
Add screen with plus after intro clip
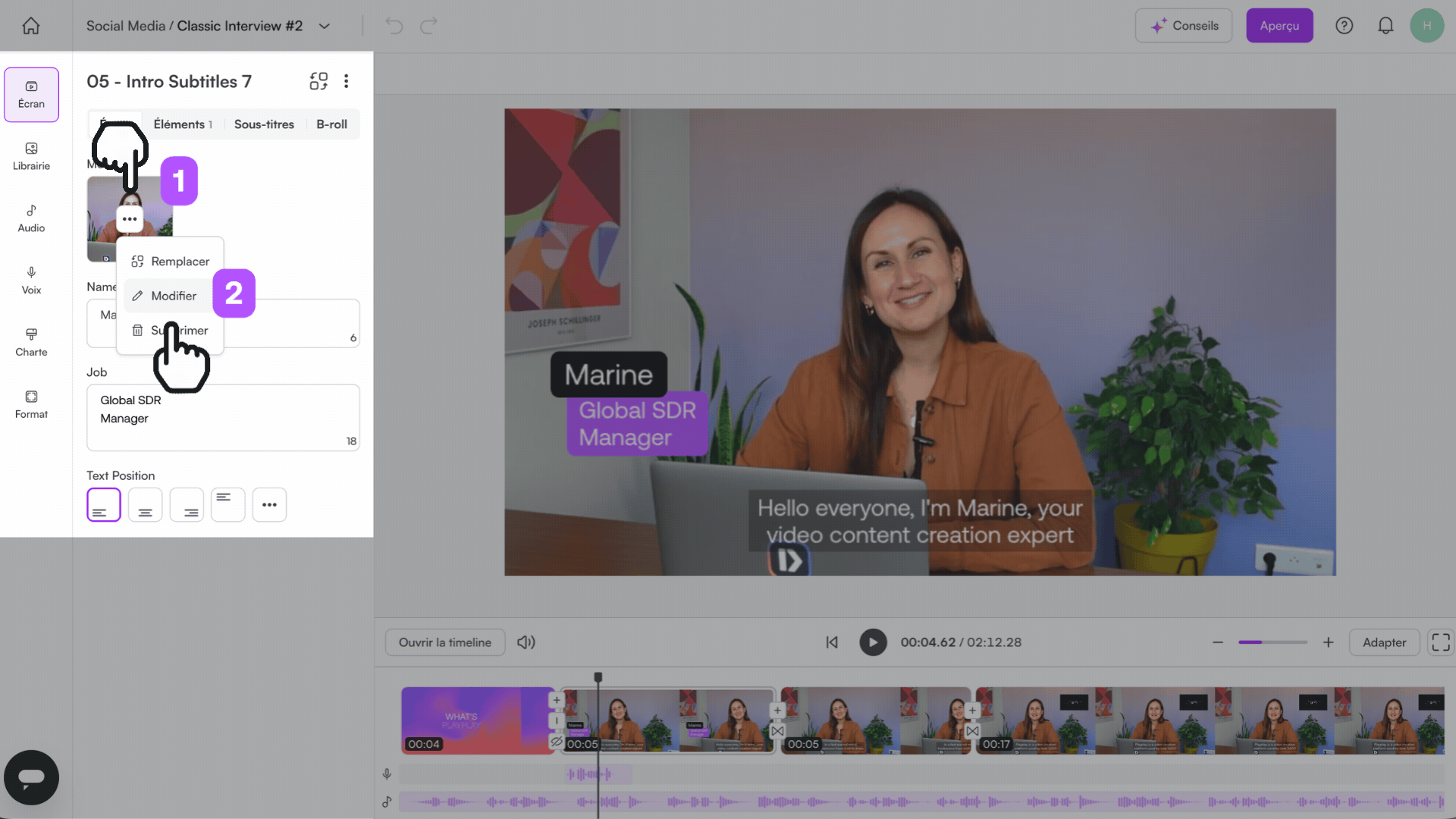[557, 700]
